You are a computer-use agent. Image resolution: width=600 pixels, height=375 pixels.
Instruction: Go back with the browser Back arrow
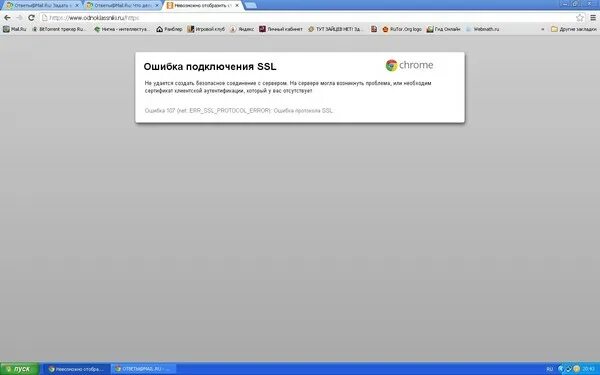pyautogui.click(x=7, y=18)
